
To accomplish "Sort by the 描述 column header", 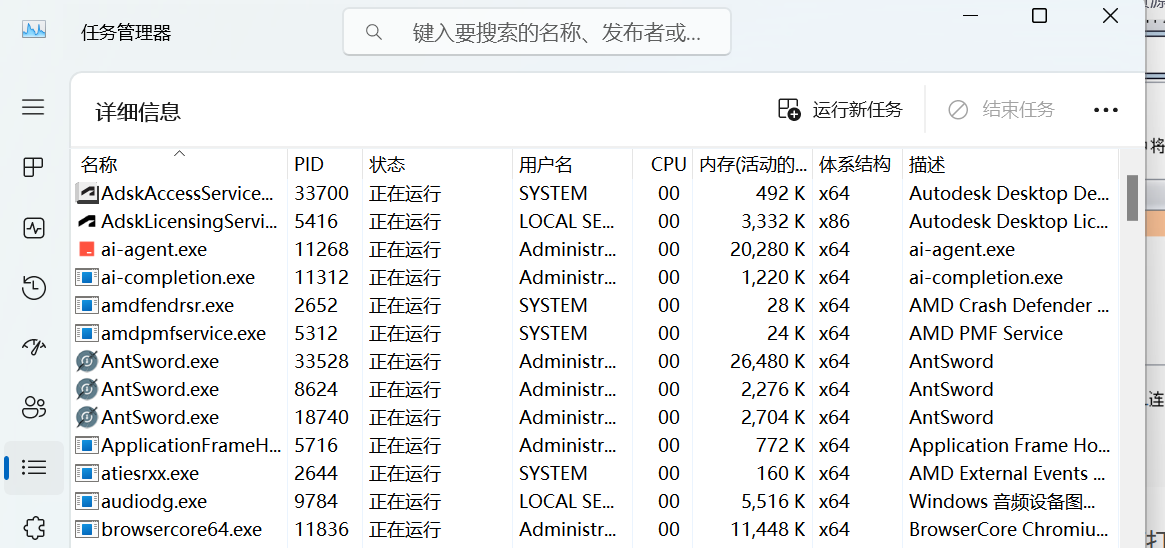I will [1010, 164].
